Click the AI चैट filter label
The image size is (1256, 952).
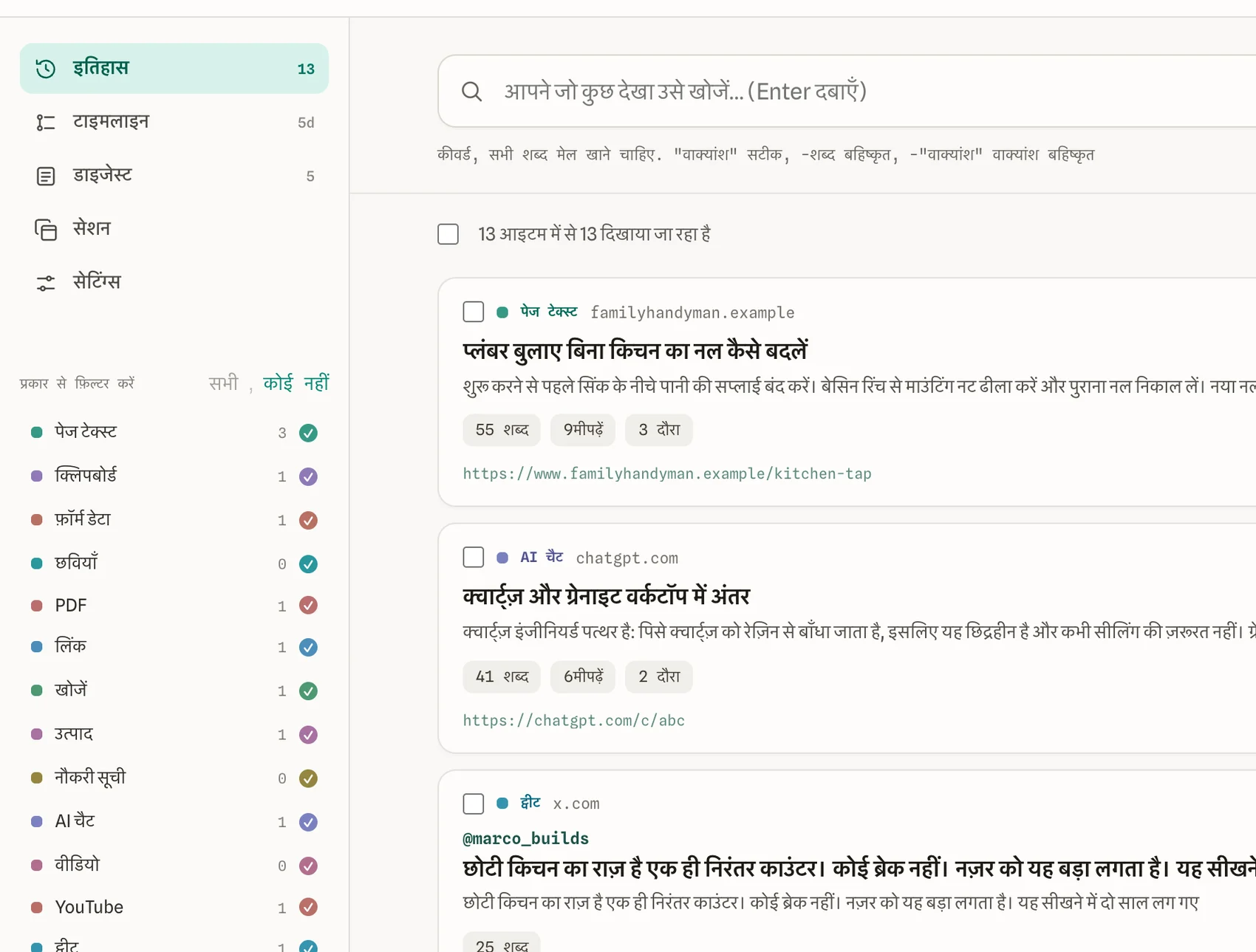(x=75, y=821)
